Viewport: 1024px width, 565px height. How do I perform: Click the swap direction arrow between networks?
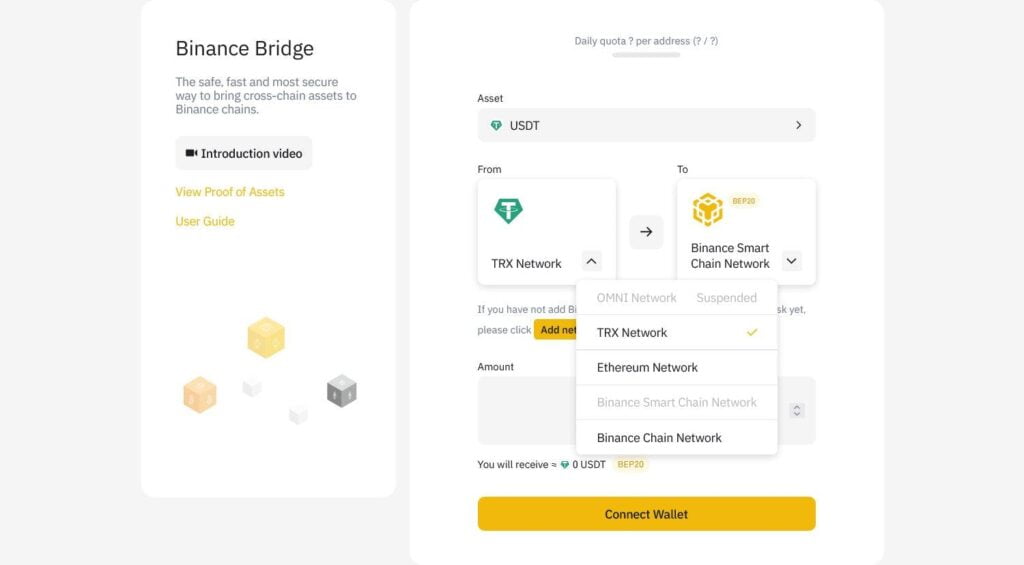[x=646, y=232]
